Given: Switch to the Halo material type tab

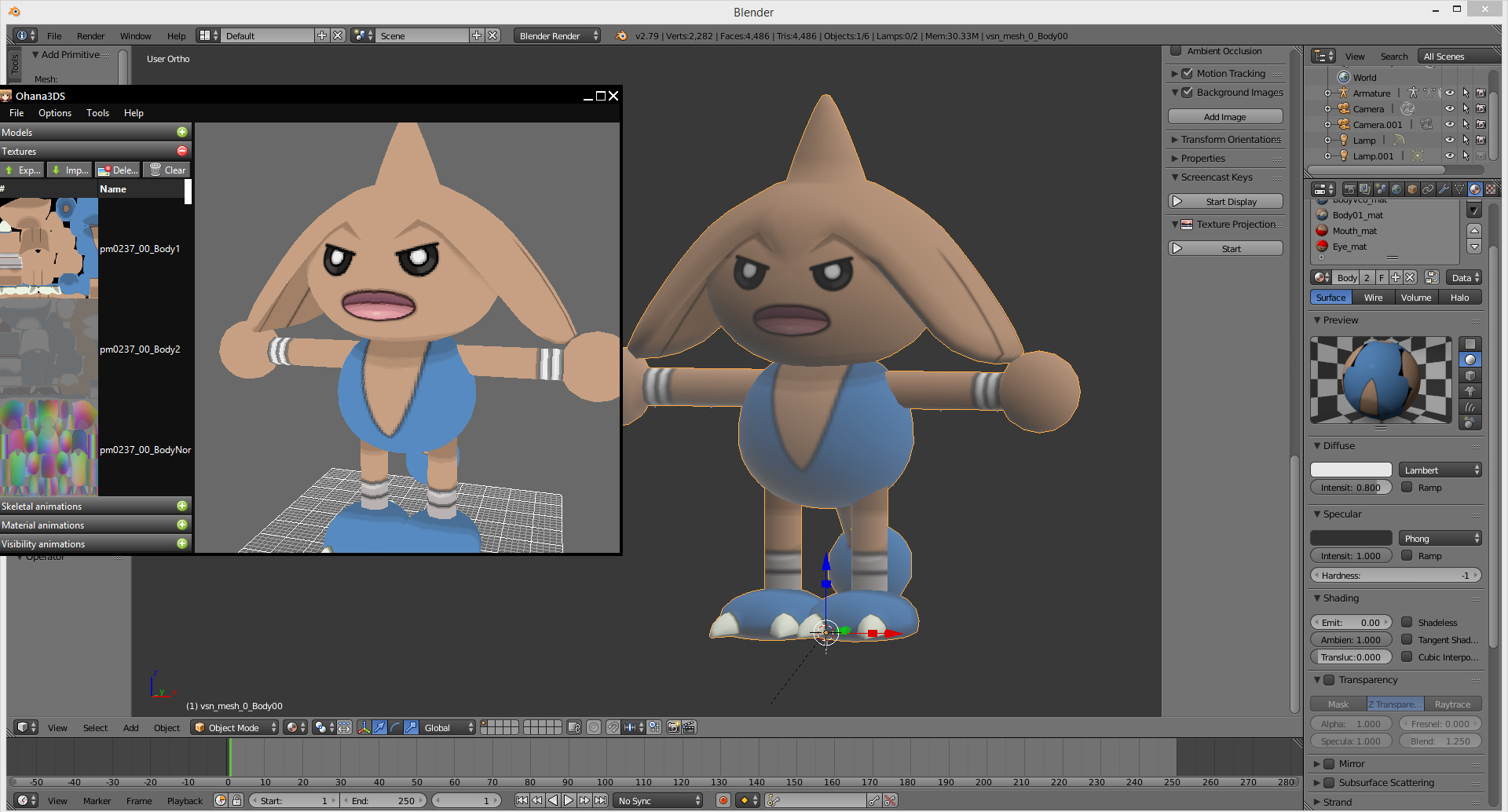Looking at the screenshot, I should pos(1459,297).
